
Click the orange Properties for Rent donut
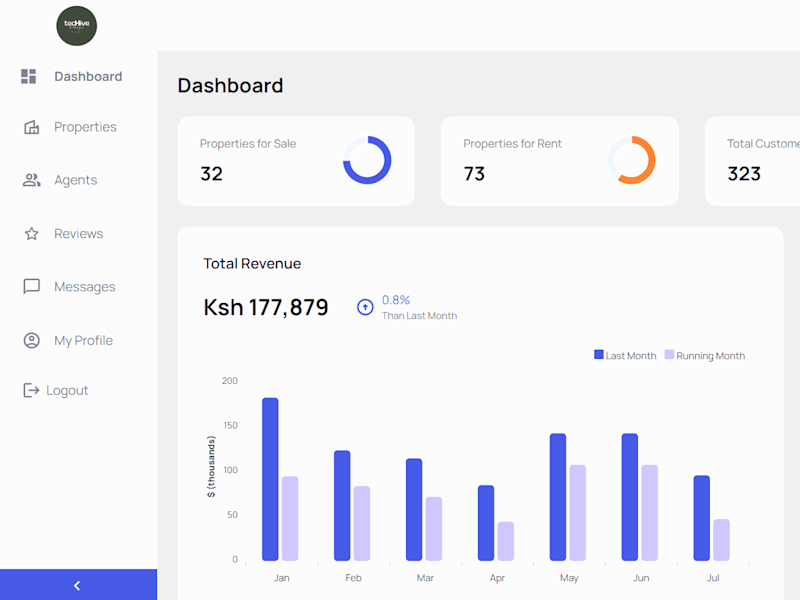click(x=631, y=160)
